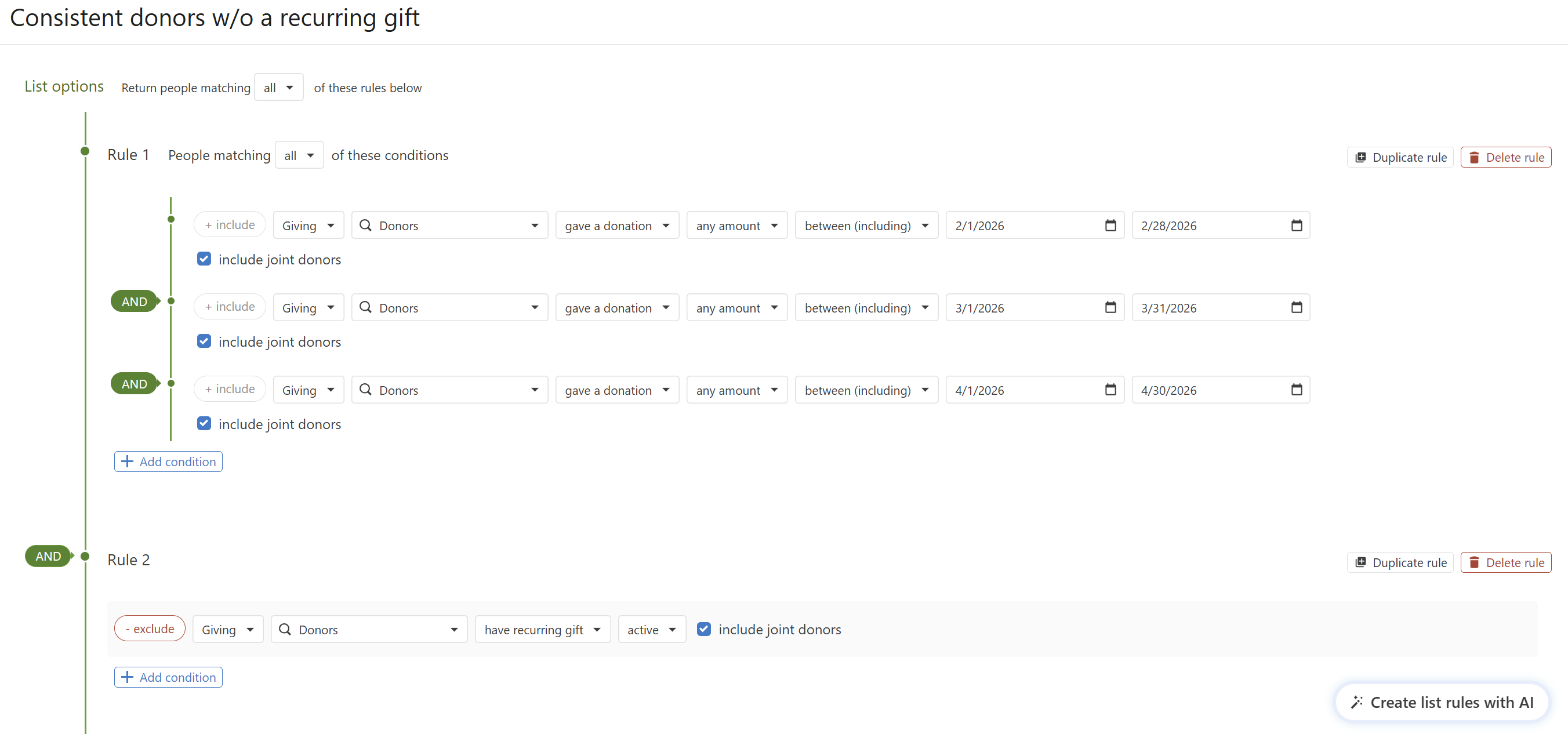Add condition to Rule 1

click(x=168, y=462)
